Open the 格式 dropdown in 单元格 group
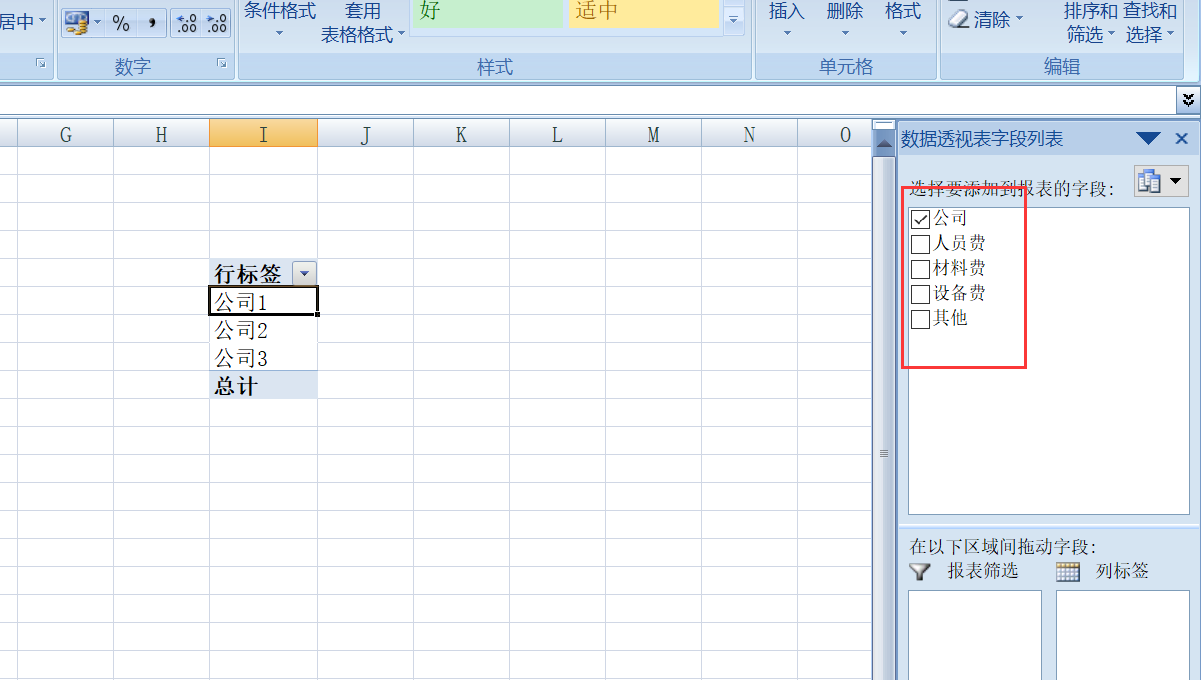Screen dimensions: 1201x680 [x=901, y=22]
